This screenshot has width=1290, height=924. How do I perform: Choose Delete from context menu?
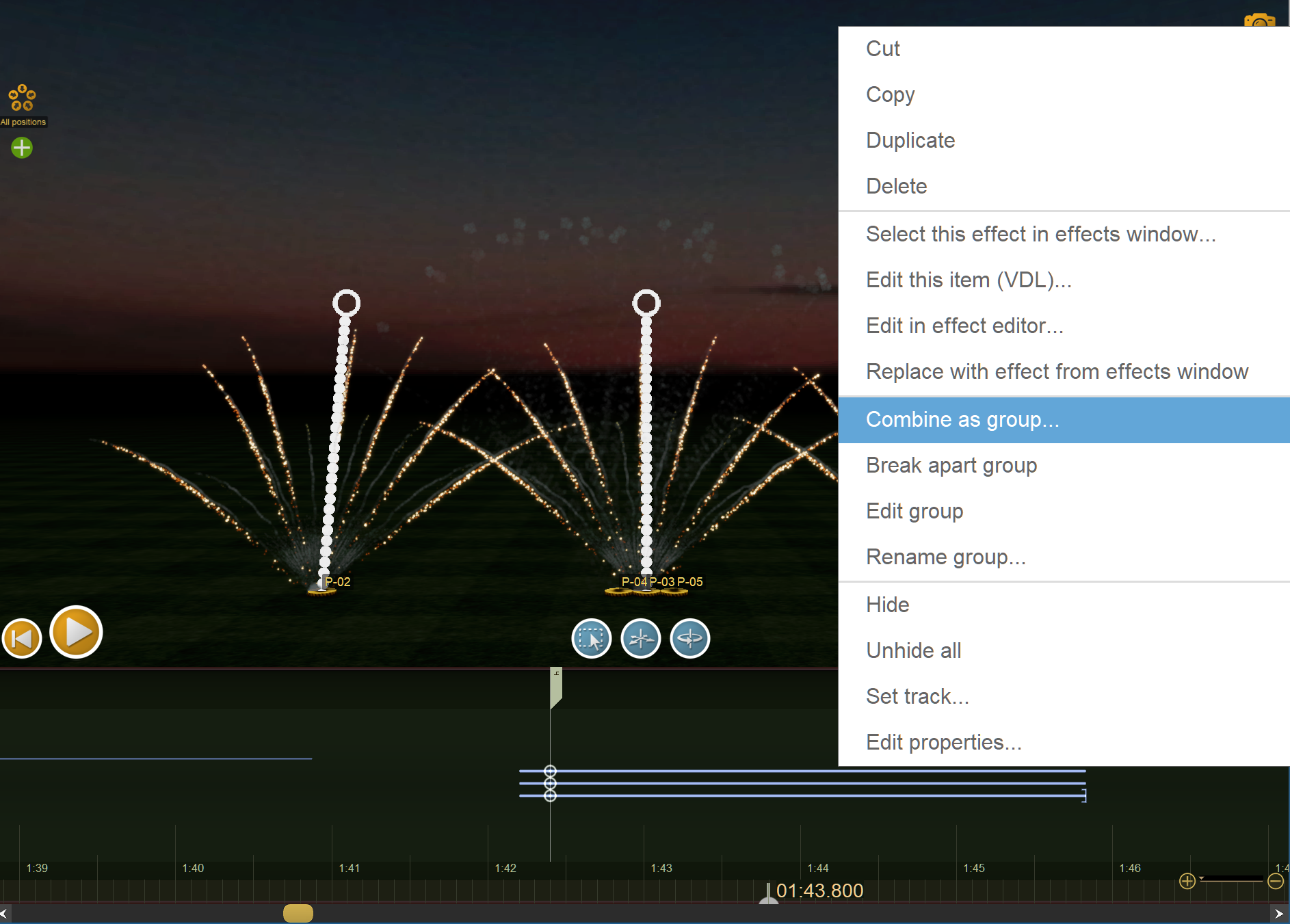click(1064, 186)
